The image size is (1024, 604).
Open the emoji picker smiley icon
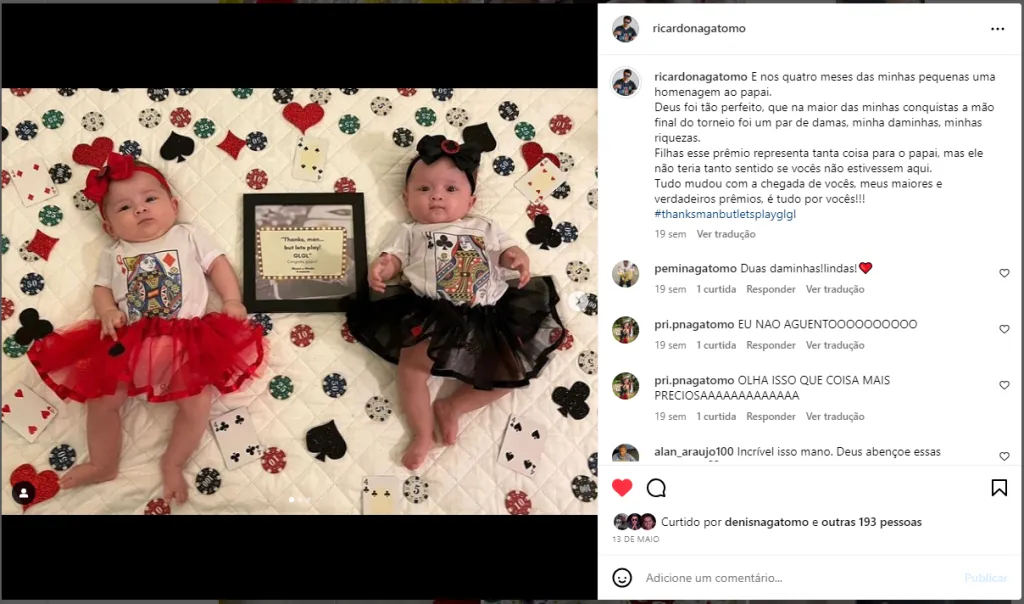(622, 577)
